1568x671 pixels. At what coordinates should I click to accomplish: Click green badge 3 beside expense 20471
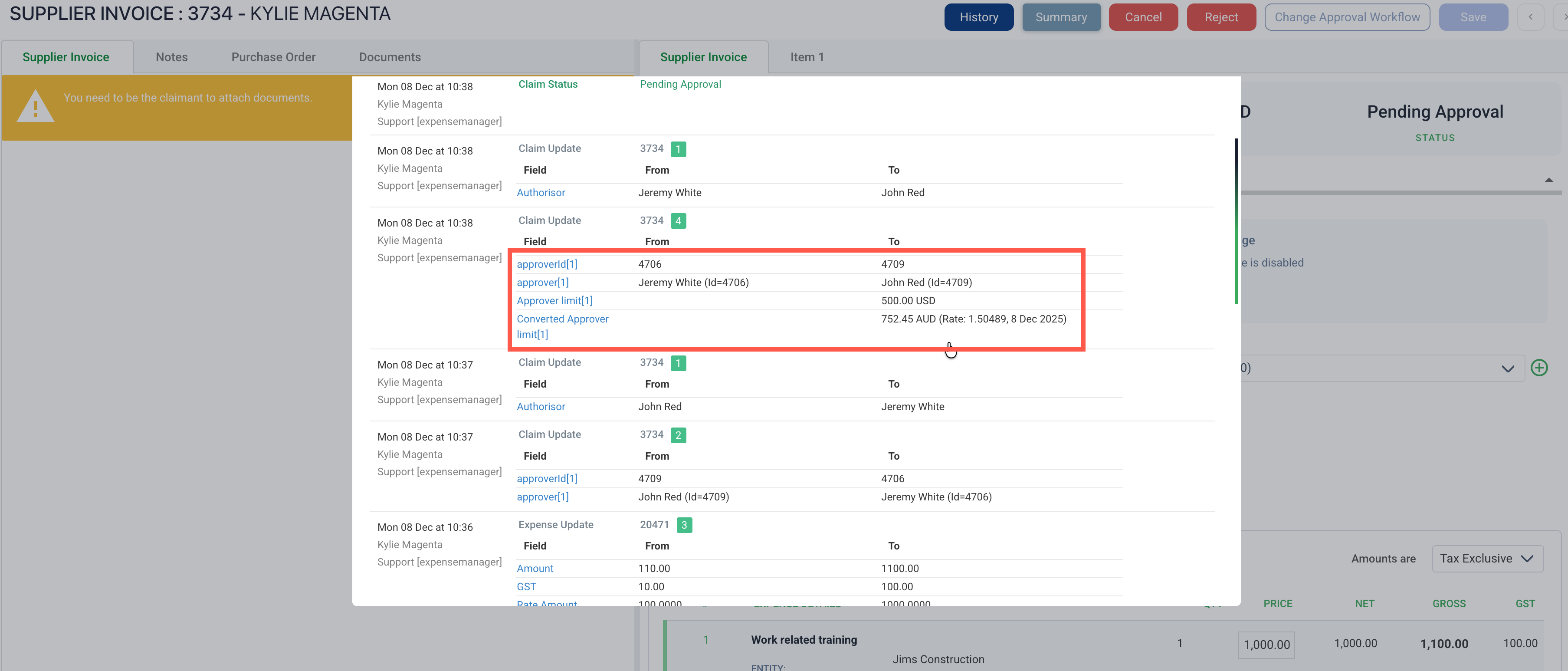point(684,525)
